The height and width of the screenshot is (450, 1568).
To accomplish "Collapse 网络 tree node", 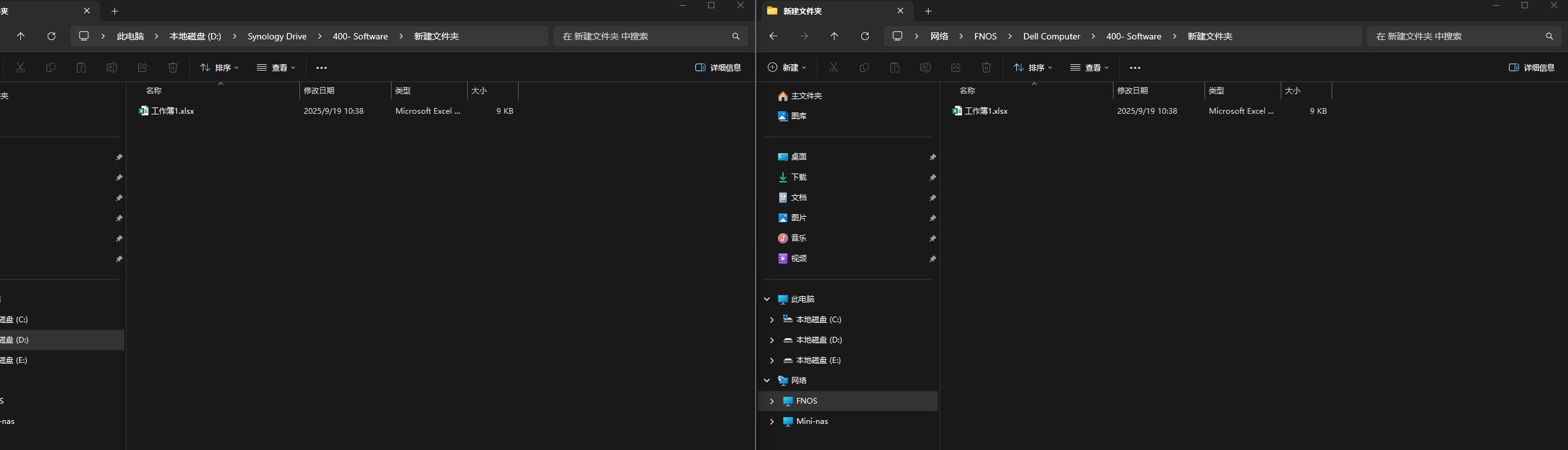I will (767, 380).
